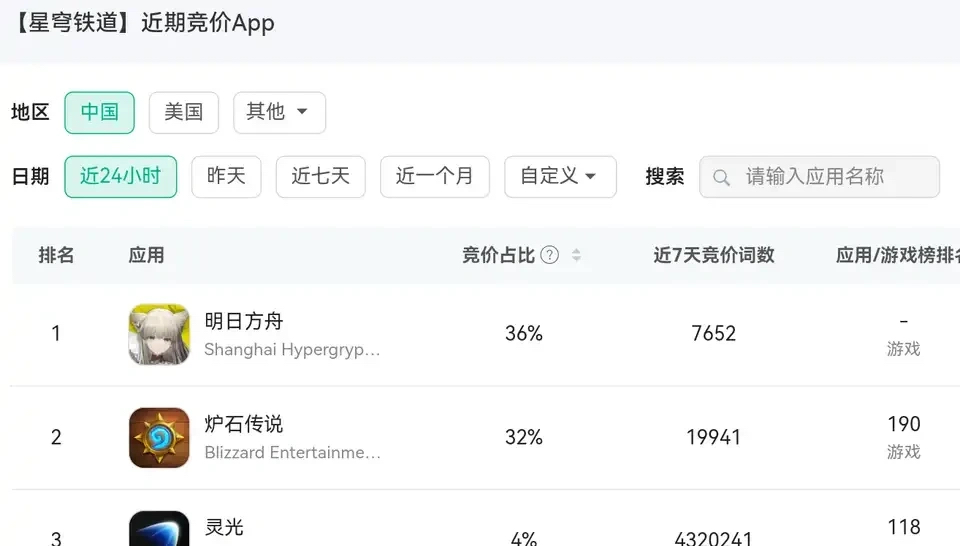Click the 炉石传说 app icon
Screen dimensions: 960x546
(x=159, y=437)
